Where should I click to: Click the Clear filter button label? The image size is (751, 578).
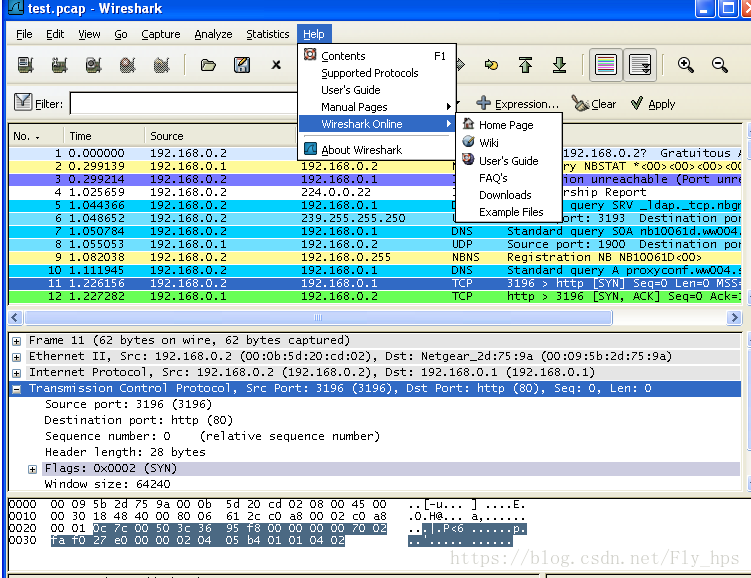pos(603,104)
